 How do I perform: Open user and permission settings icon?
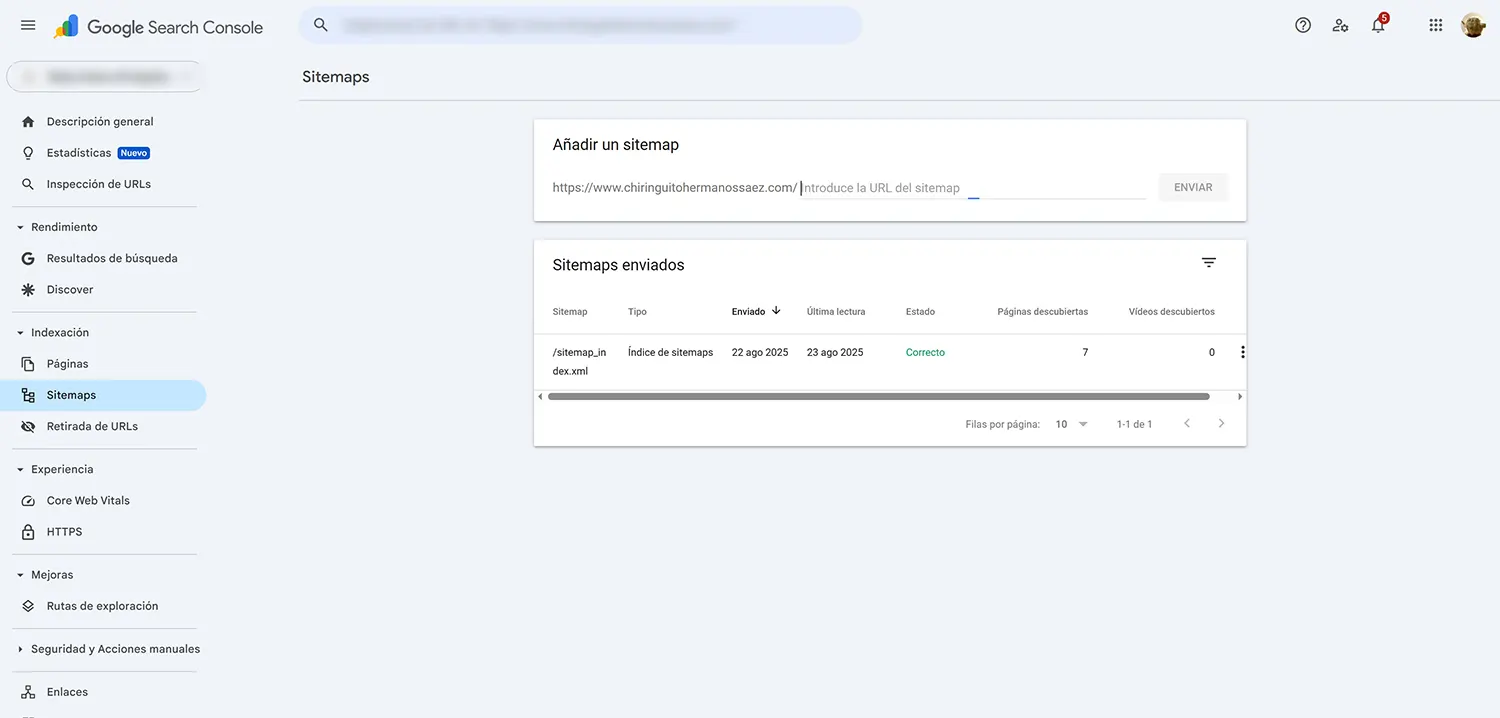pos(1340,25)
